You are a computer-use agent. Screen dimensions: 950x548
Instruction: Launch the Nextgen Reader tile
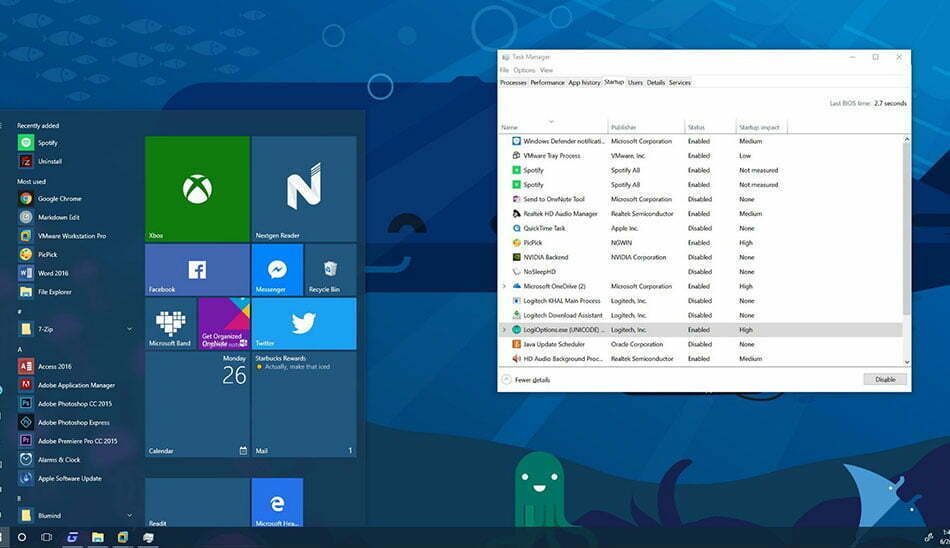click(x=304, y=189)
